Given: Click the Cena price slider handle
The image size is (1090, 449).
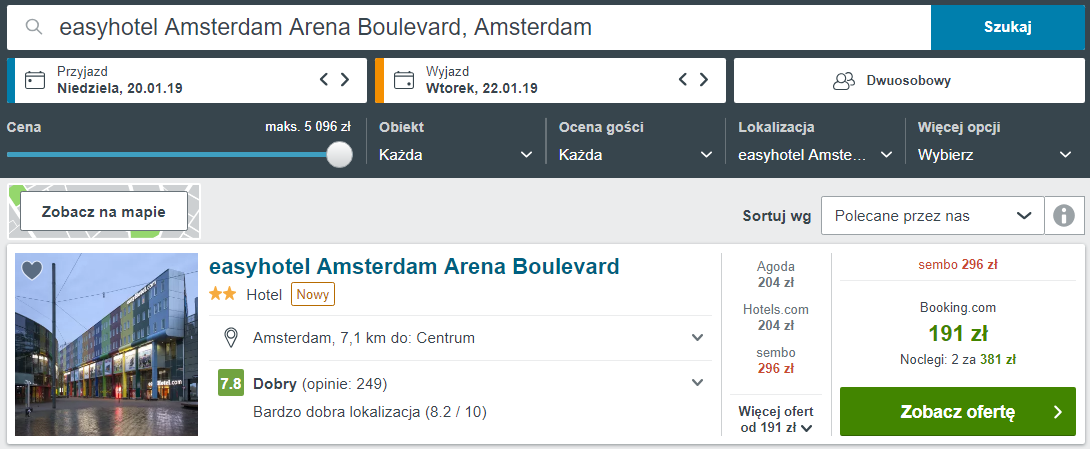Looking at the screenshot, I should pos(340,154).
